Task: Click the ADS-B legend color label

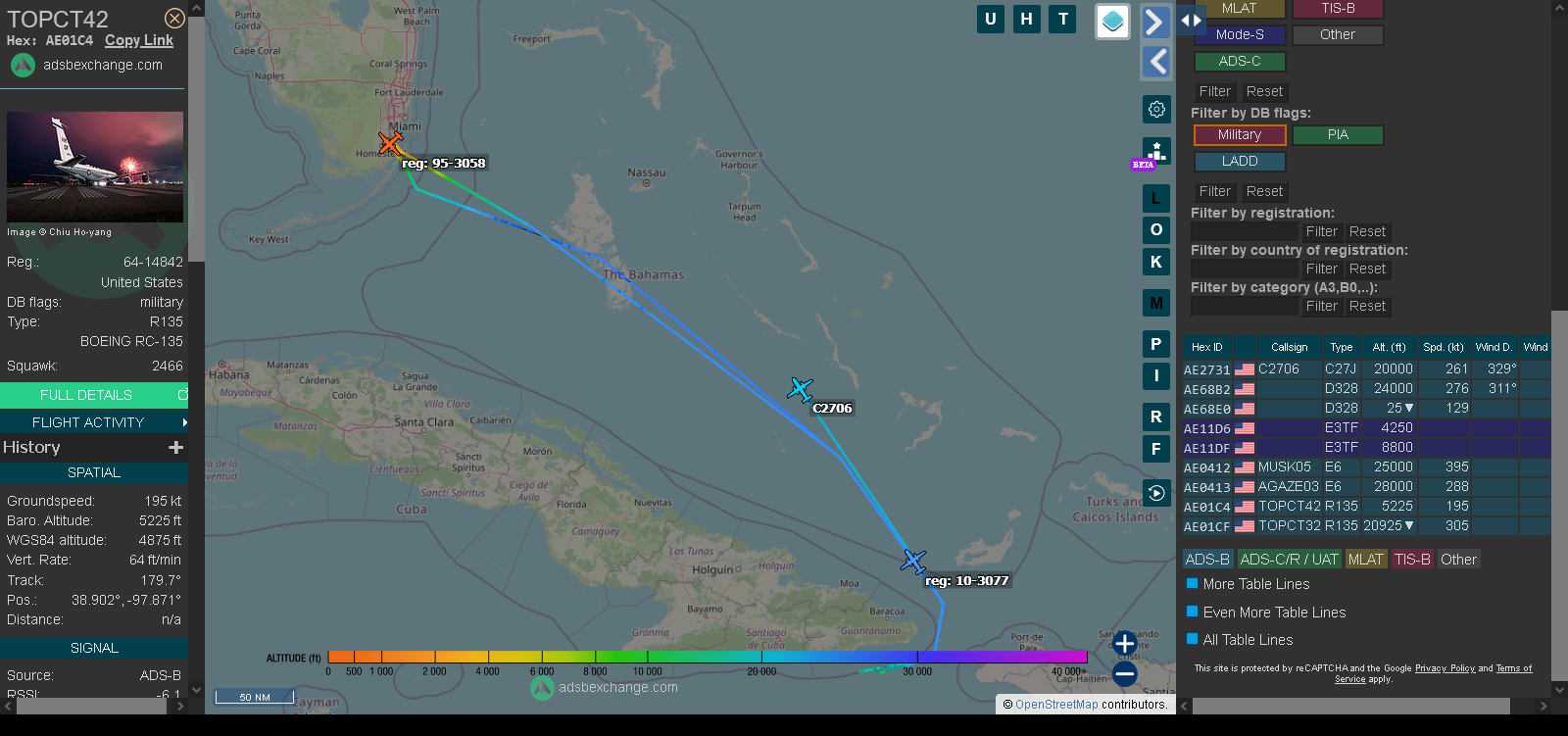Action: click(1207, 560)
